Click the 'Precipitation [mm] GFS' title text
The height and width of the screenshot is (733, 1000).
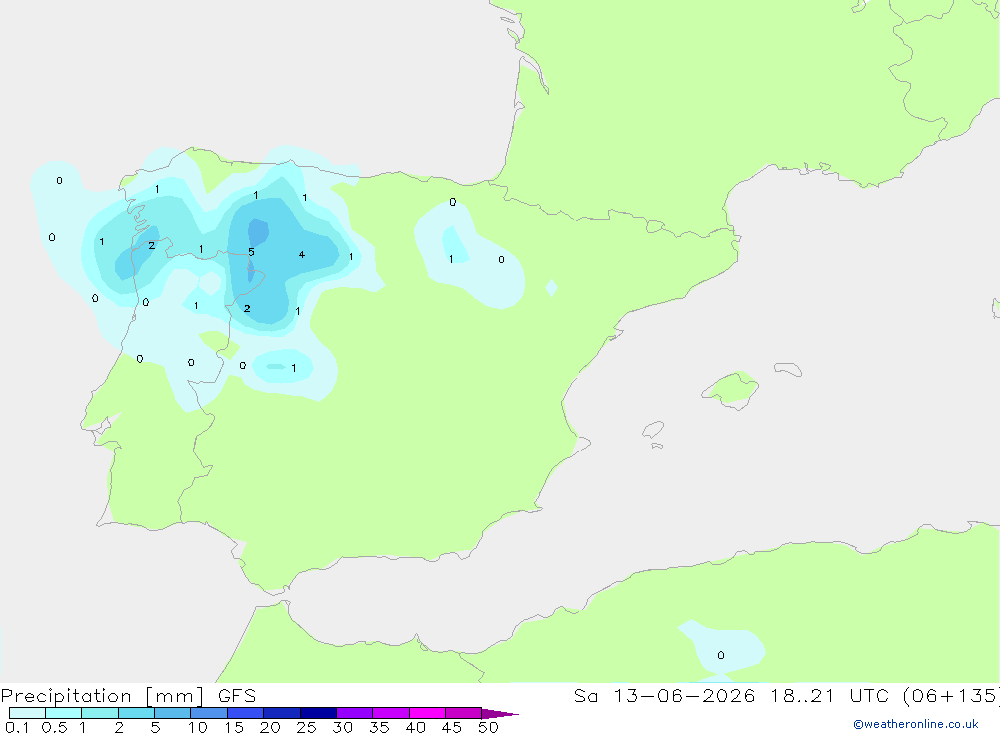128,696
